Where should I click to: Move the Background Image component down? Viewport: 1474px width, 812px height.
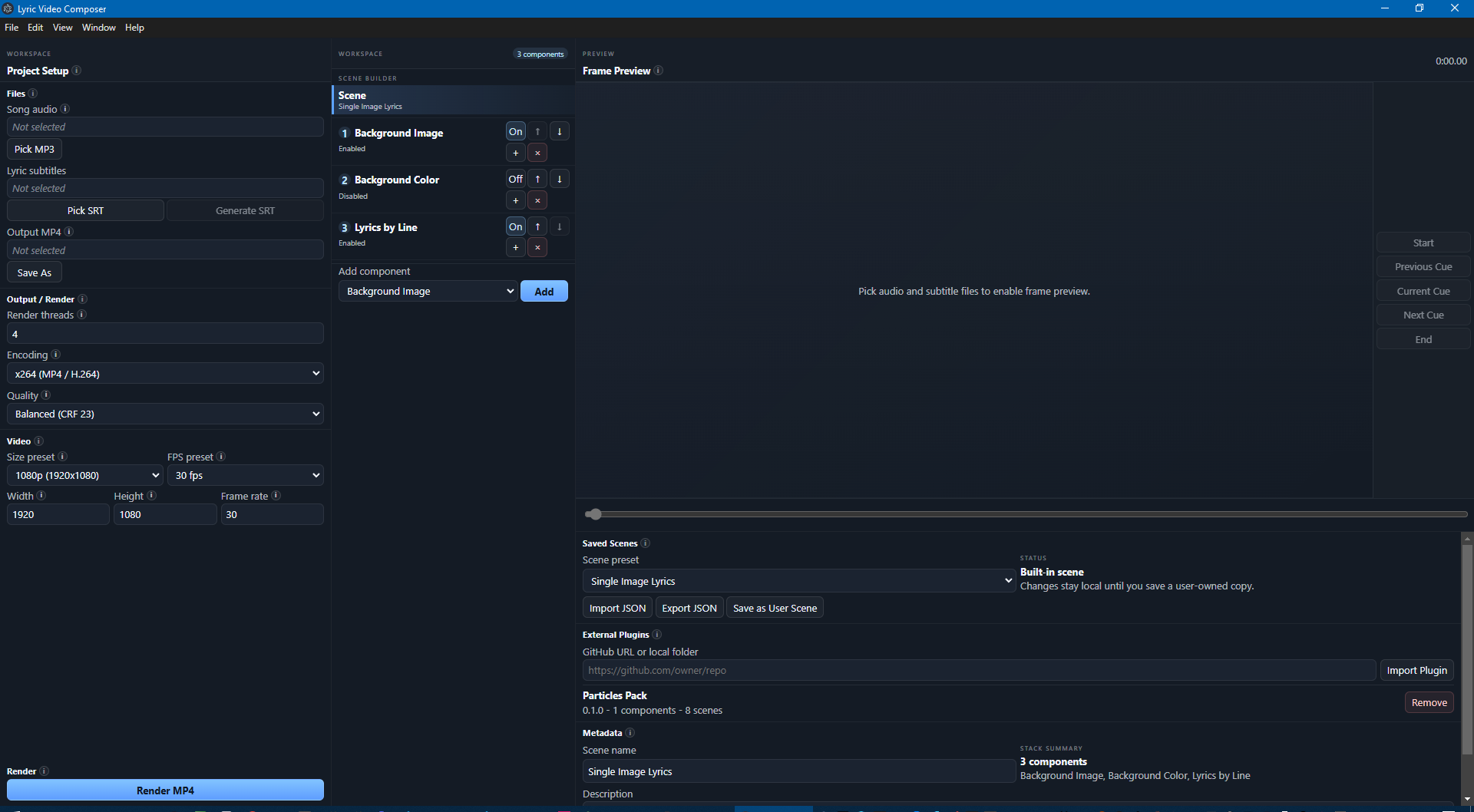pyautogui.click(x=560, y=131)
